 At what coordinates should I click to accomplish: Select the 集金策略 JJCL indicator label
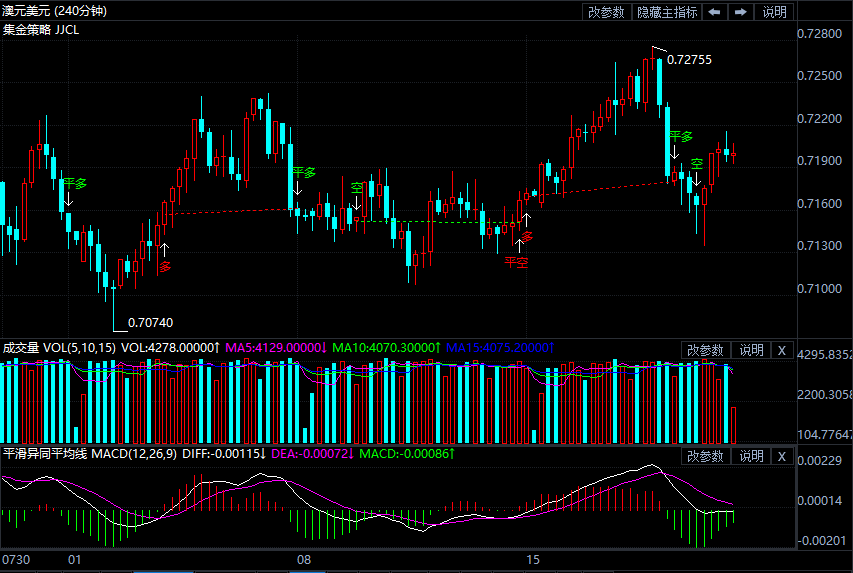[x=41, y=30]
